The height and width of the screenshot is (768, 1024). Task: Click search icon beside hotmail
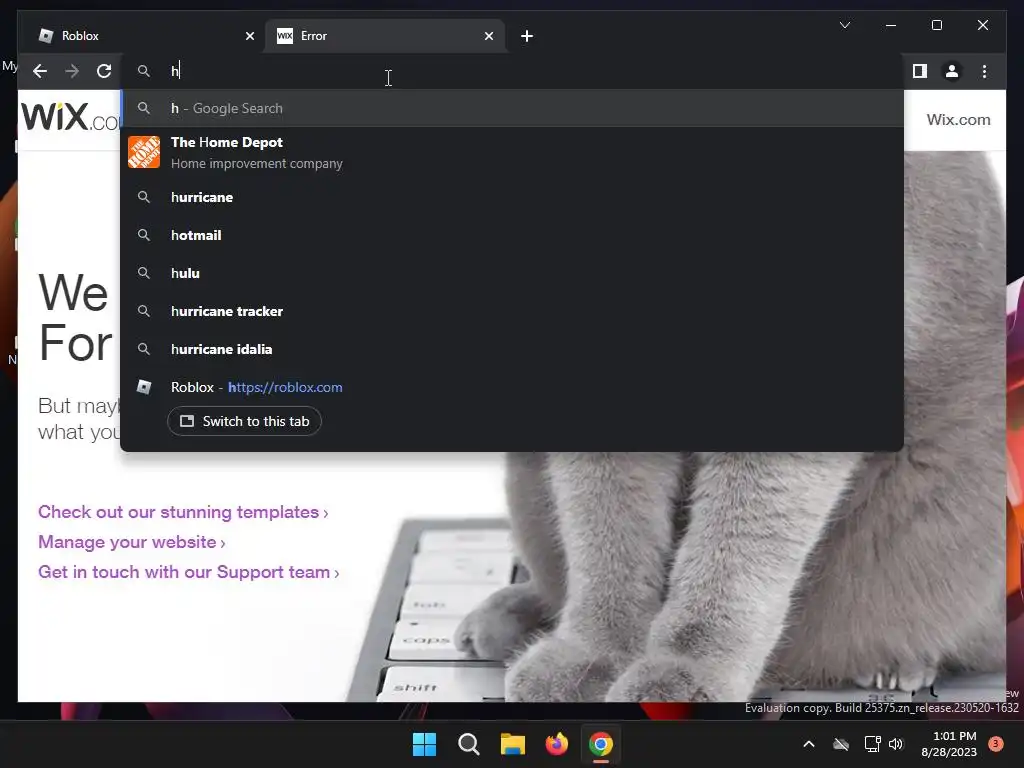pos(144,235)
